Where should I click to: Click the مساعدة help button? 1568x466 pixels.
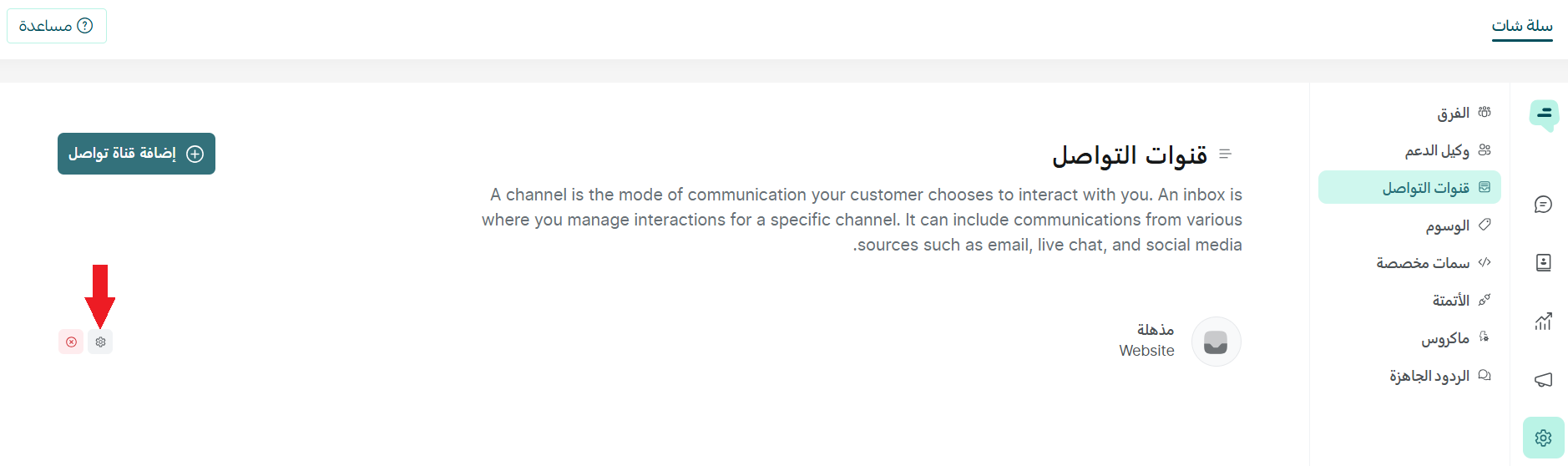coord(57,26)
